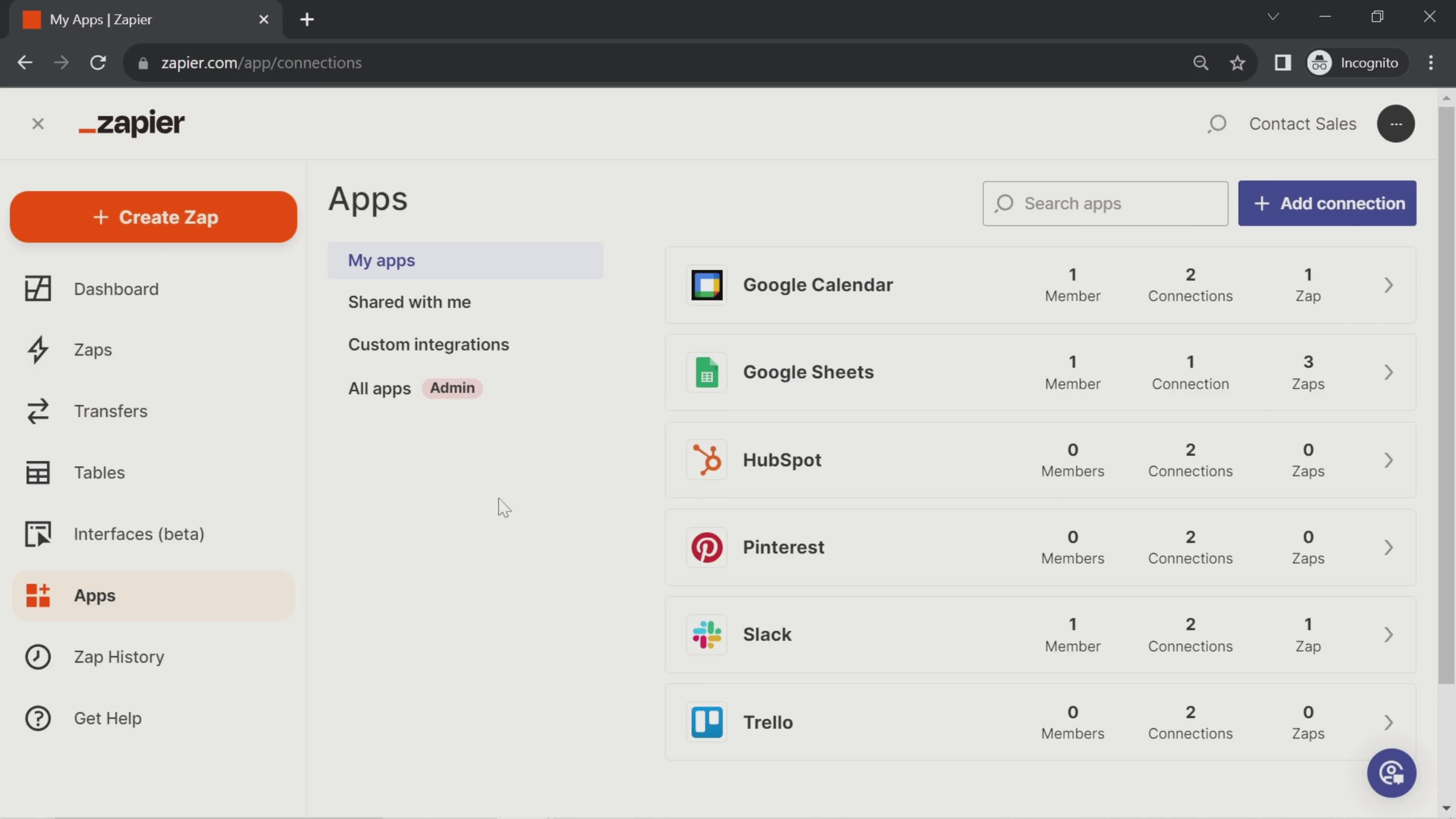The height and width of the screenshot is (819, 1456).
Task: Expand the HubSpot app row
Action: click(1392, 459)
